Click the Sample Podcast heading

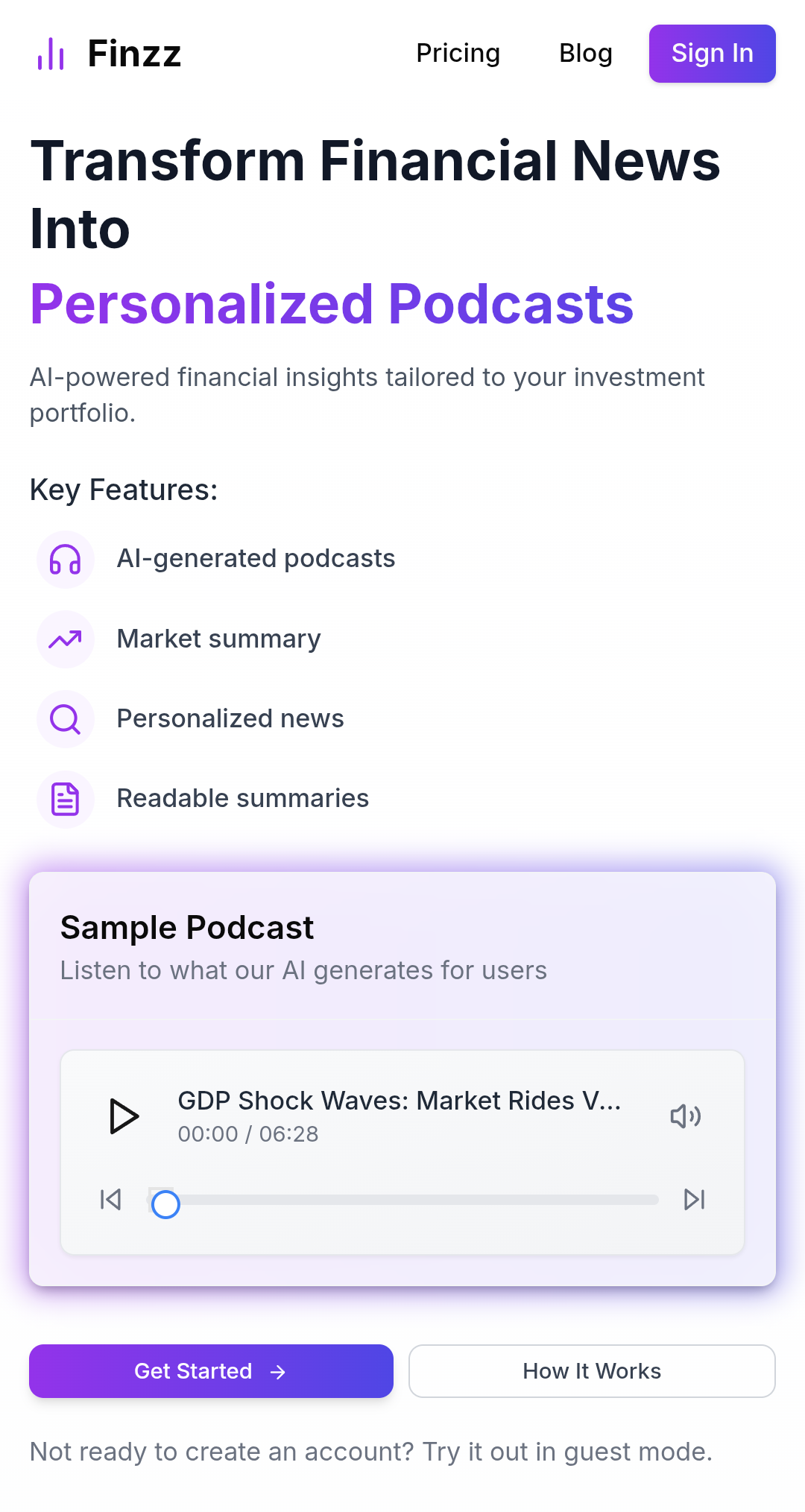pos(187,928)
